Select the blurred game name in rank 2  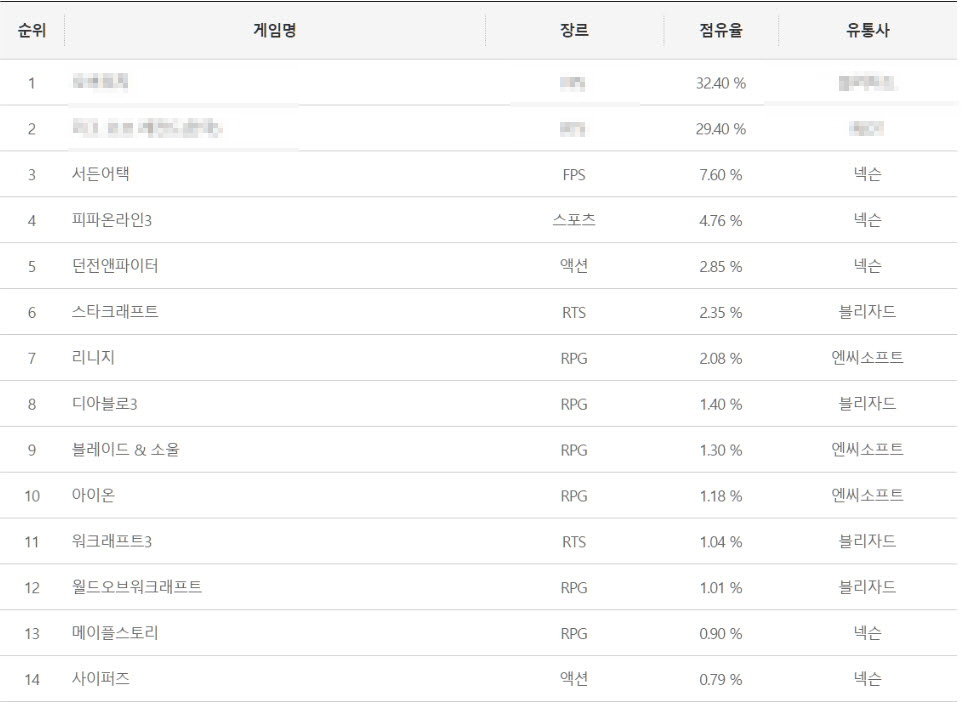[x=147, y=128]
